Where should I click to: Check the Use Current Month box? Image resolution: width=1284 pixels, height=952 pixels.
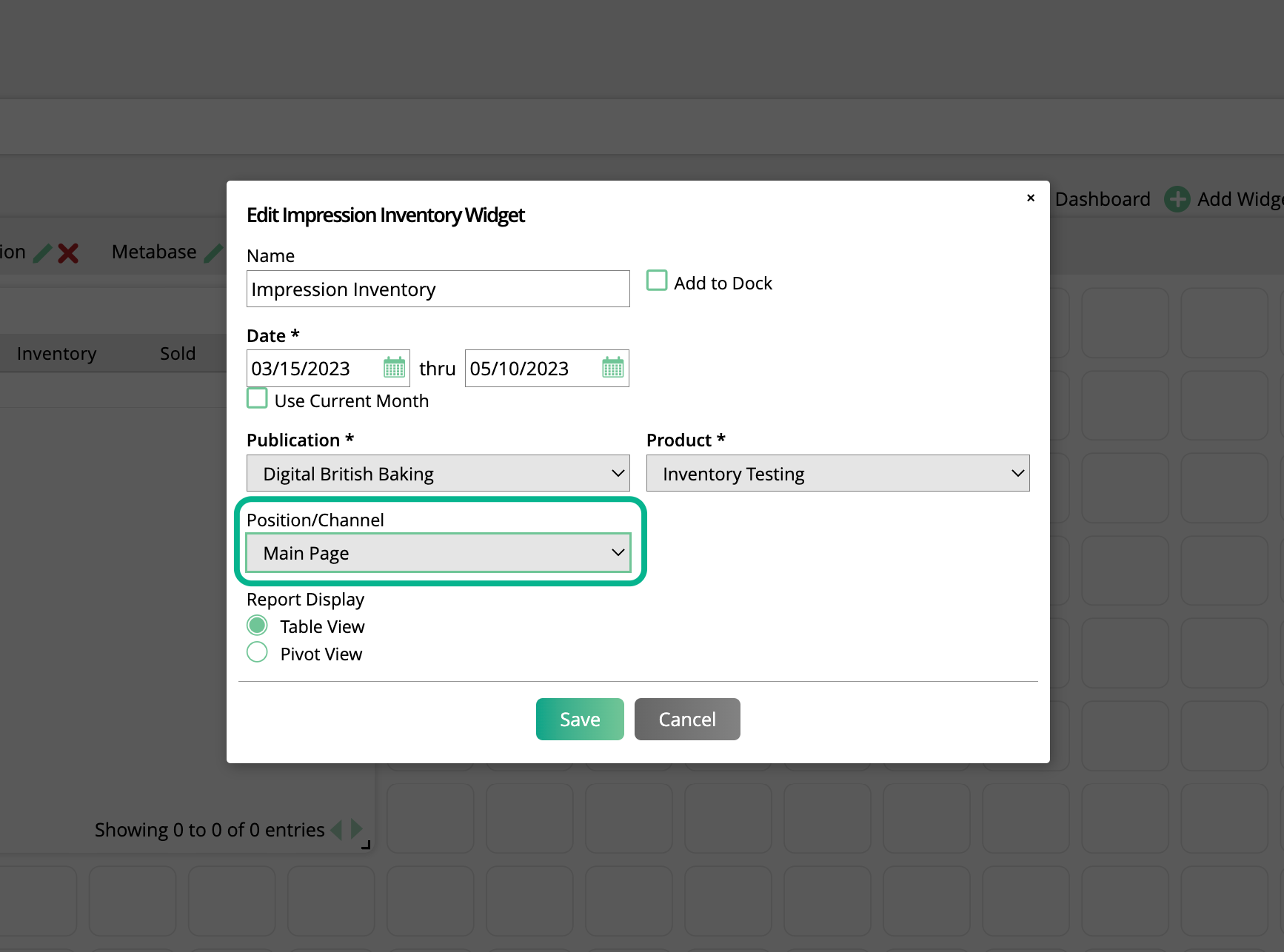click(x=257, y=399)
